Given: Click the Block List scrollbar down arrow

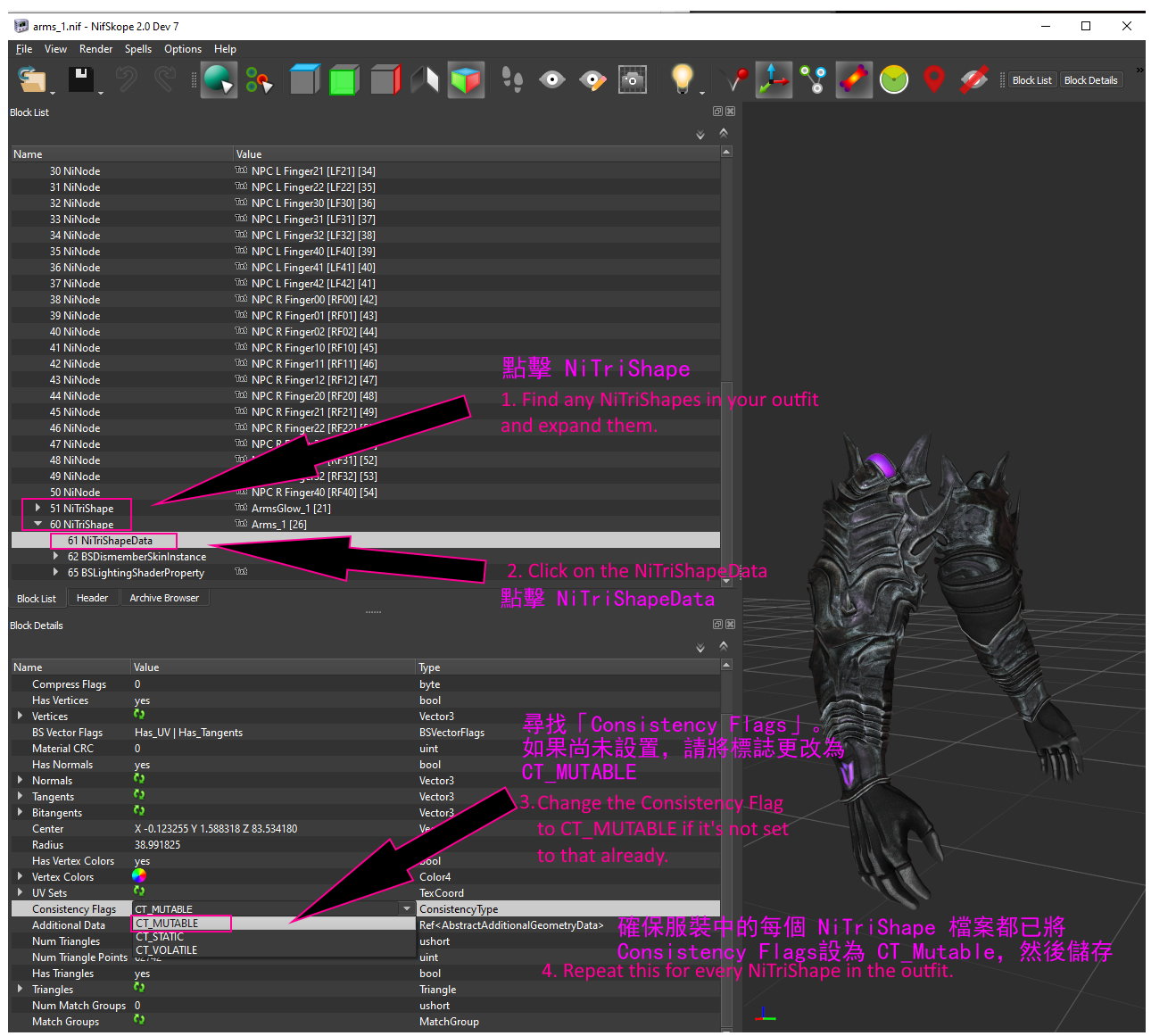Looking at the screenshot, I should click(726, 581).
